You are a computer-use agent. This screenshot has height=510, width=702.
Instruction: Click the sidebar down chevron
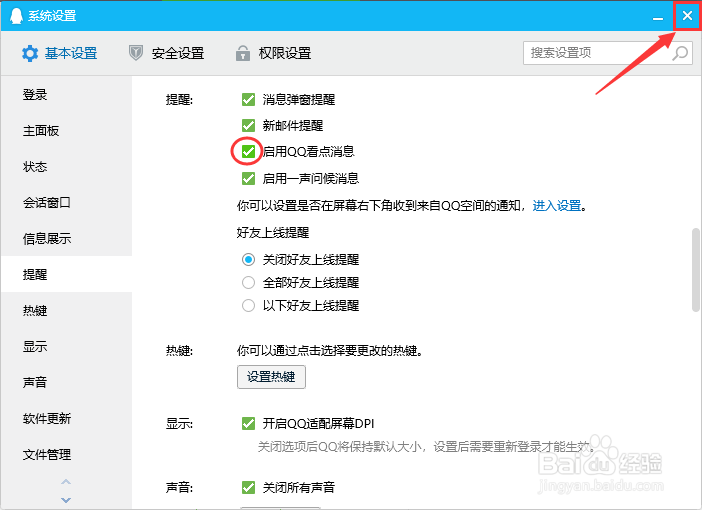66,500
